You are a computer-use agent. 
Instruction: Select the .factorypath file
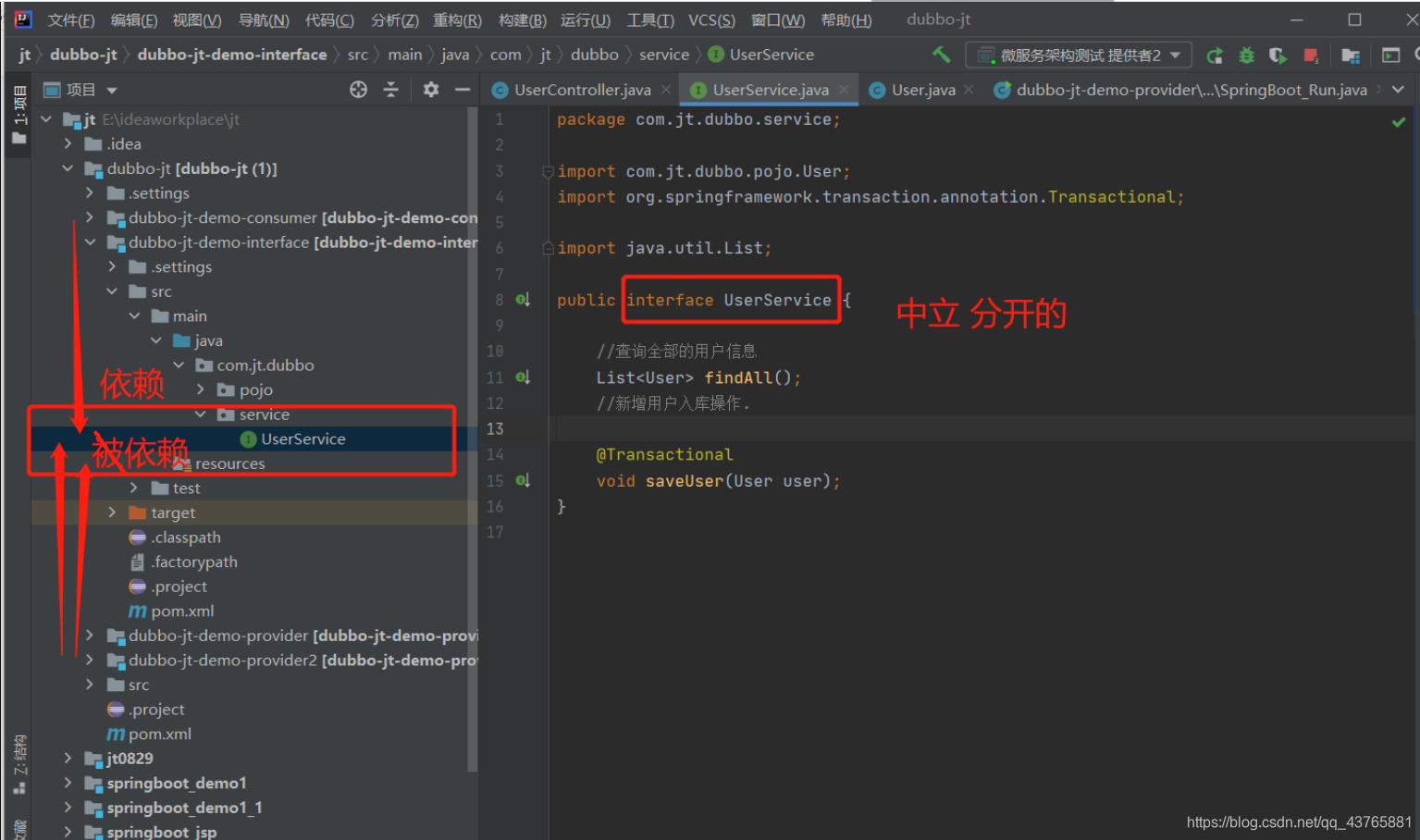point(194,562)
